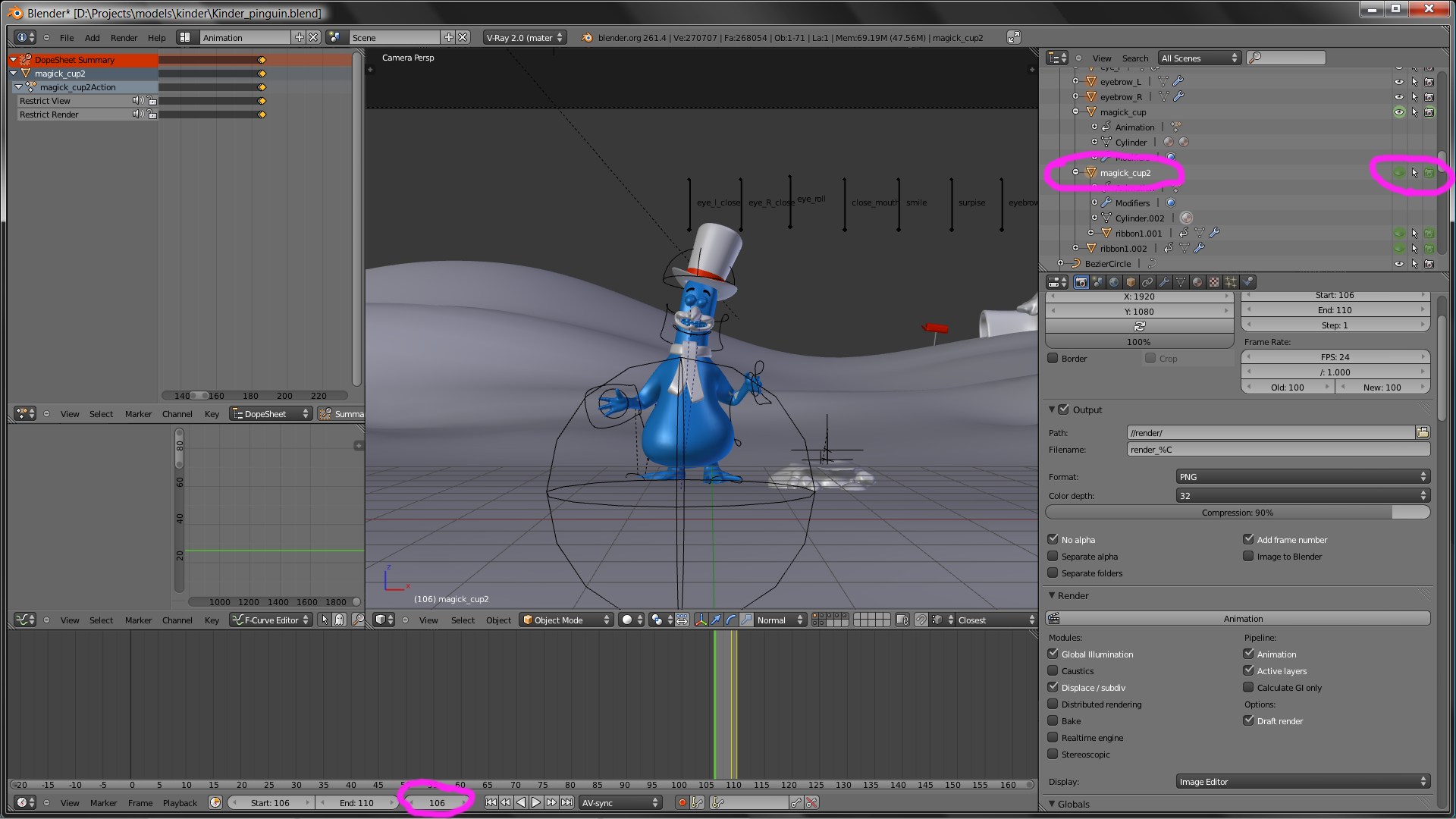Click the Global Illumination module icon
The width and height of the screenshot is (1456, 819).
tap(1053, 654)
